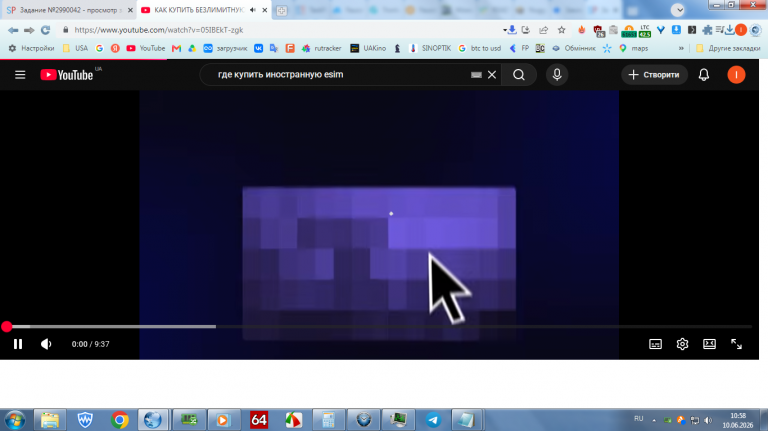Viewport: 768px width, 431px height.
Task: Go forward in browser history
Action: point(29,30)
